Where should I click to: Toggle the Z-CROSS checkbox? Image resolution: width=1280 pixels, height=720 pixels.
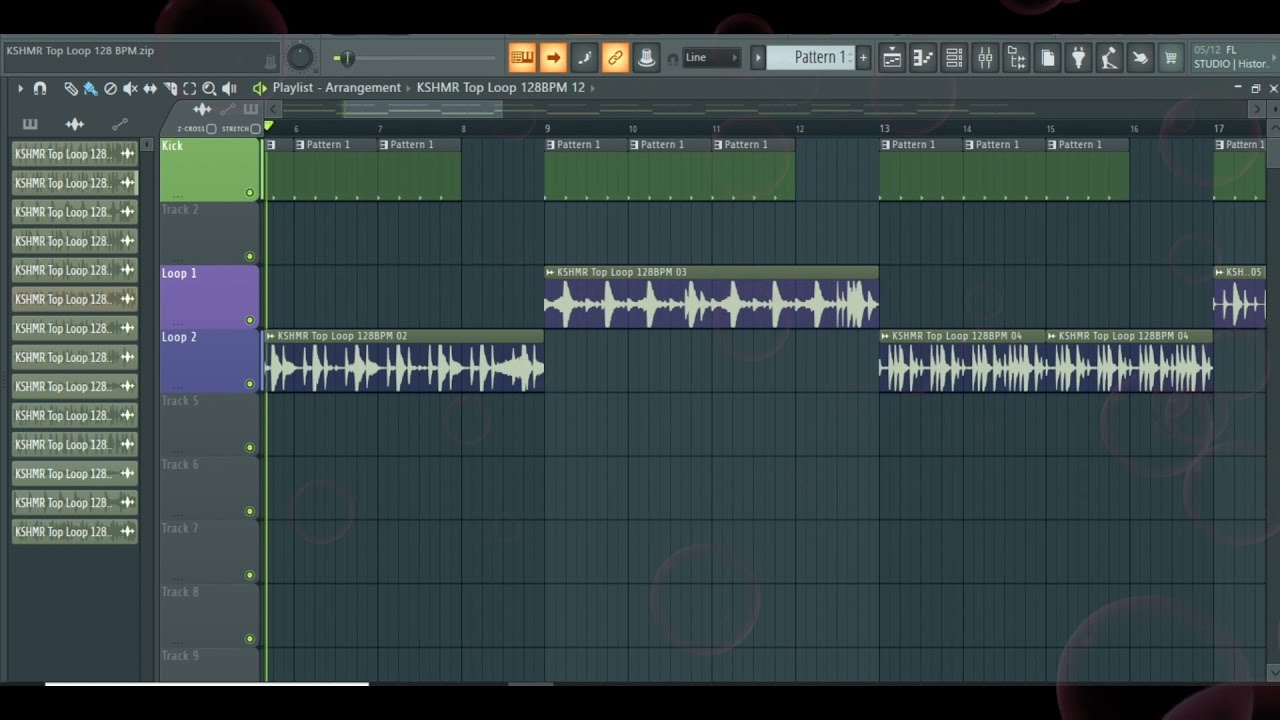(211, 129)
